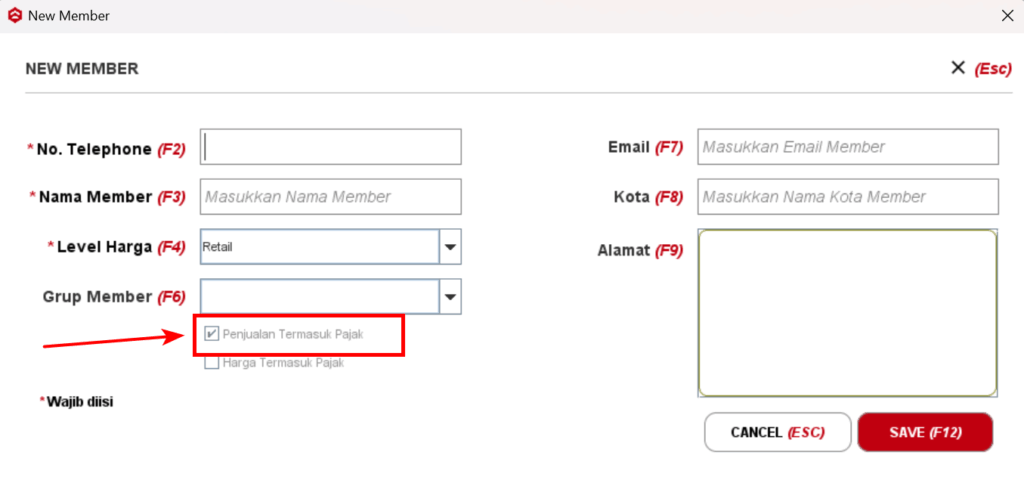Viewport: 1024px width, 483px height.
Task: Click the Alamat (F9) label
Action: [639, 251]
